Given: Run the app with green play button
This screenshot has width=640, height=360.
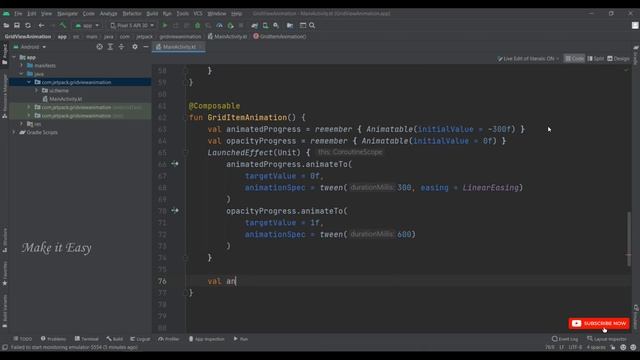Looking at the screenshot, I should [x=165, y=25].
